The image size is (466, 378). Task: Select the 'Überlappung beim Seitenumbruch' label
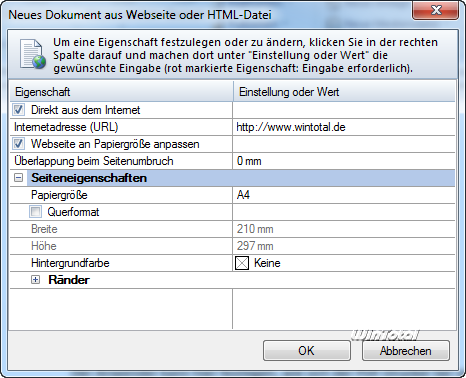pyautogui.click(x=94, y=161)
